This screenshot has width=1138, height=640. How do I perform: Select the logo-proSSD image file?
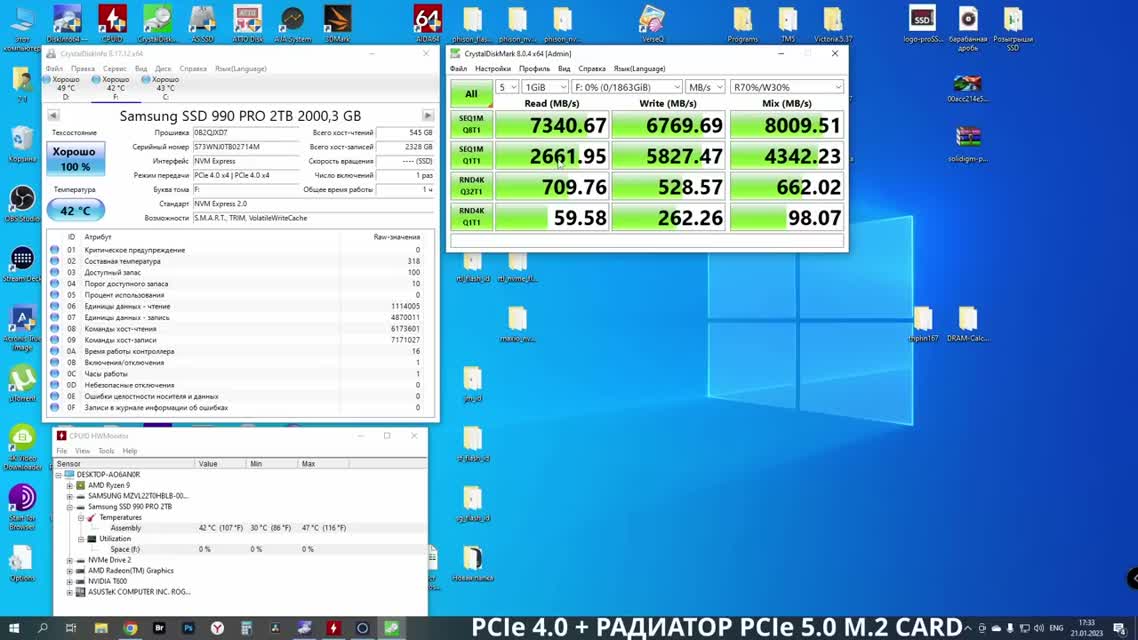922,23
